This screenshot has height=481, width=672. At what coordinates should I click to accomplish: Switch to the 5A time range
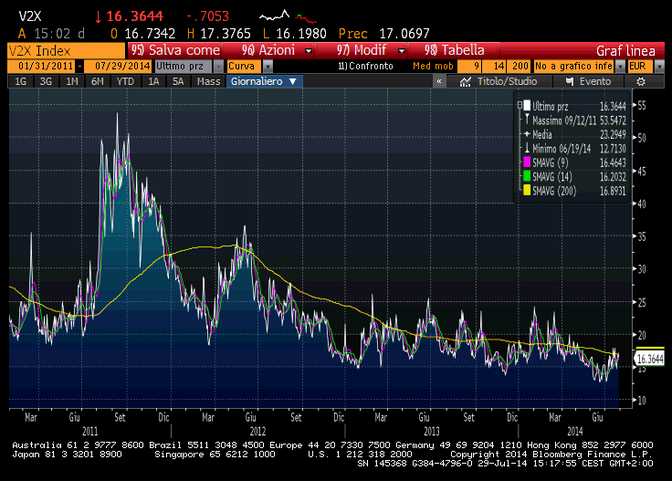pos(177,81)
